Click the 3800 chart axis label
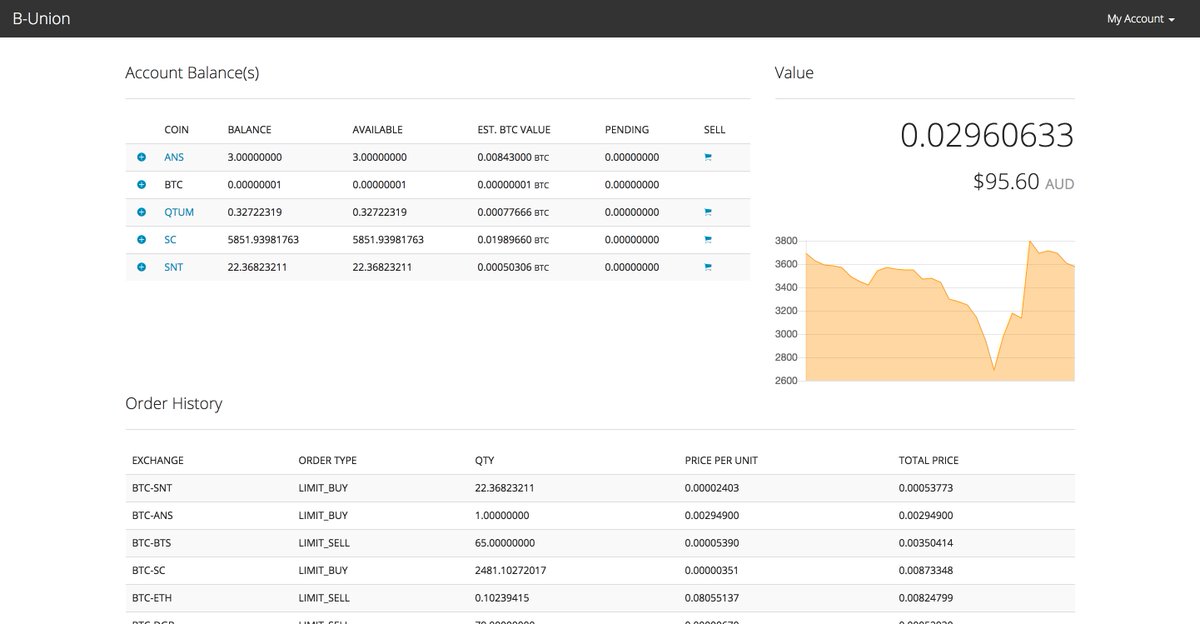 click(x=786, y=241)
